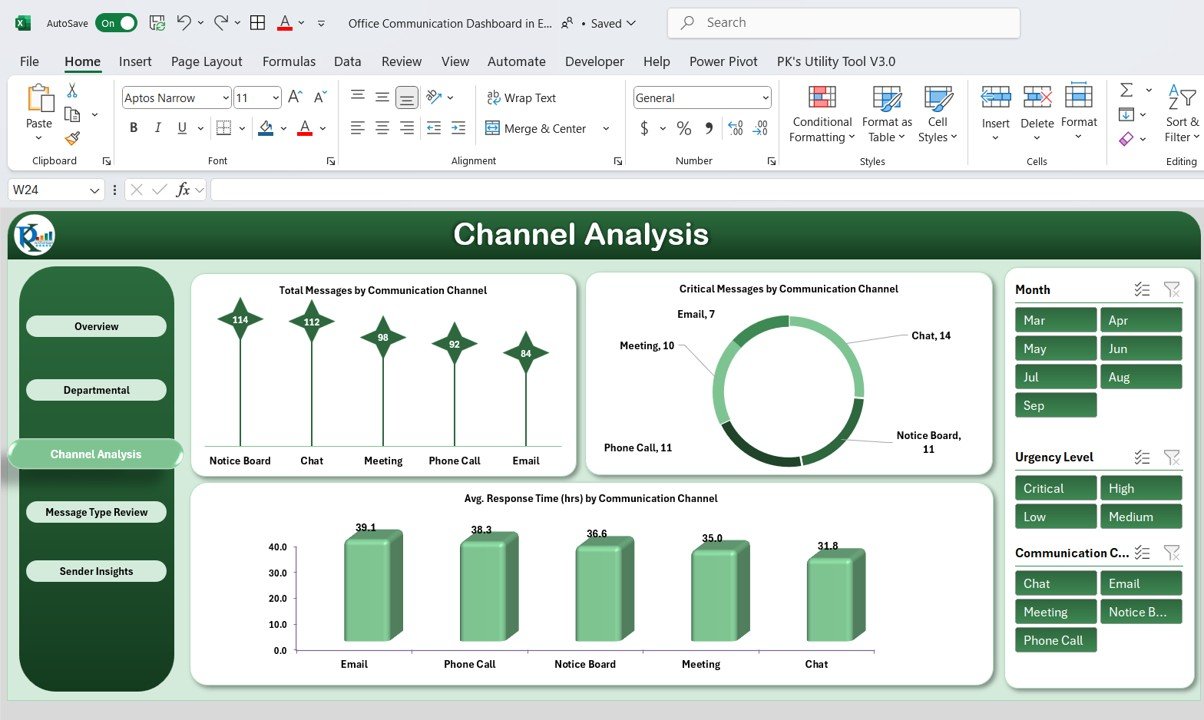Toggle Wrap Text option
Image resolution: width=1204 pixels, height=720 pixels.
point(521,98)
